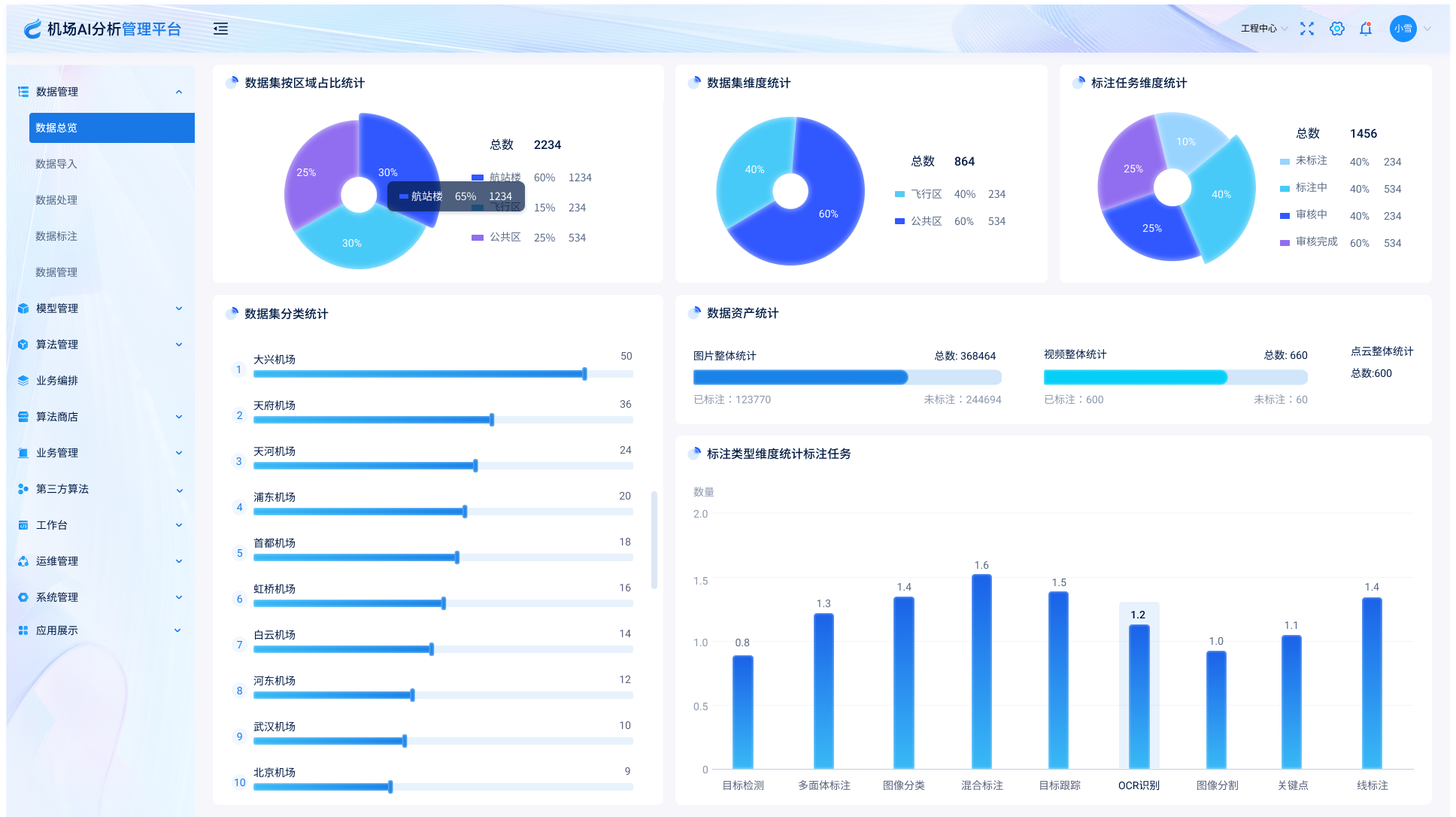Click the OCR识别 bar in the chart
The image size is (1456, 817).
[x=1139, y=696]
